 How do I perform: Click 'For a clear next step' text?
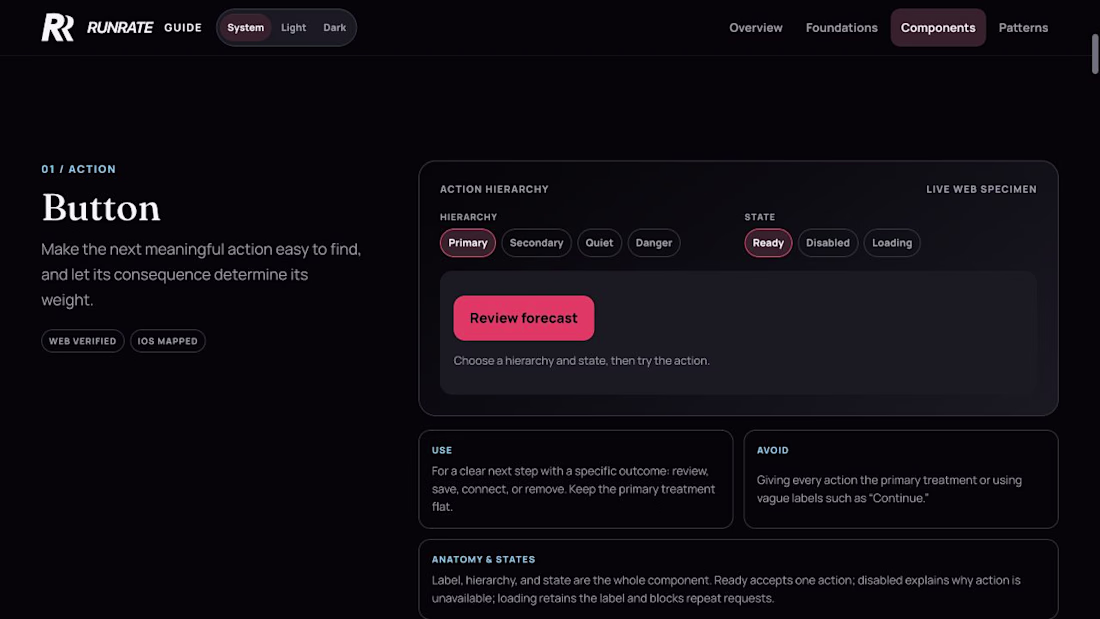573,488
